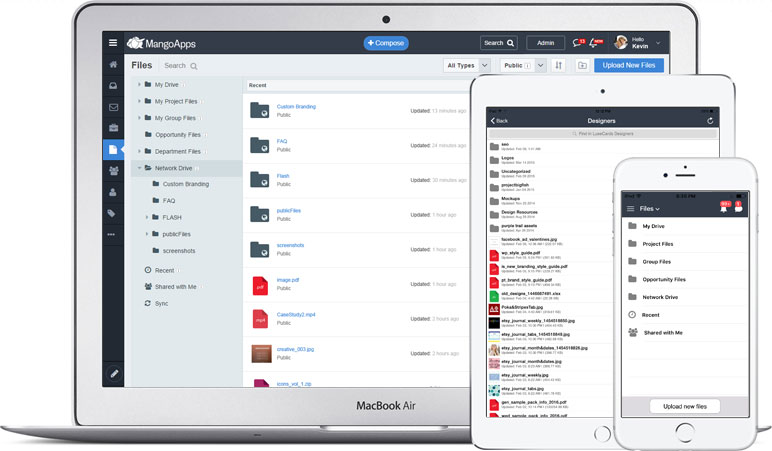
Task: Select Opportunity Files in the tree
Action: 178,135
